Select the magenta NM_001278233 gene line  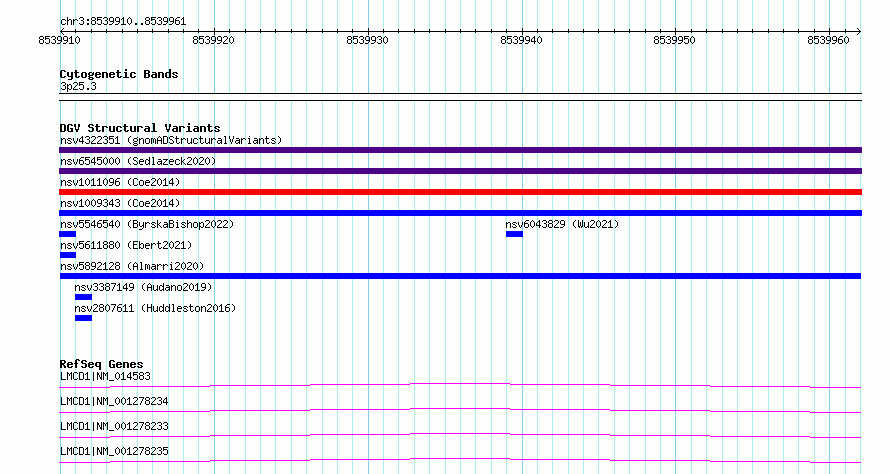coord(460,435)
